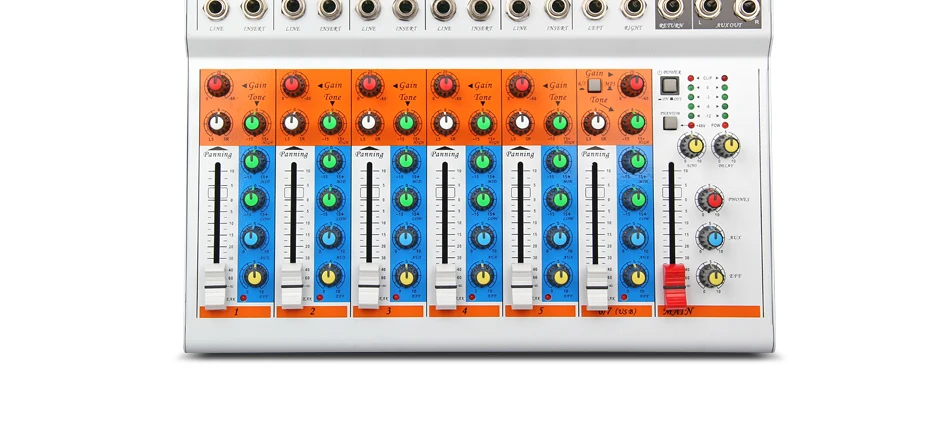Image resolution: width=950 pixels, height=421 pixels.
Task: Click channel 1 INSERT jack
Action: pyautogui.click(x=254, y=8)
